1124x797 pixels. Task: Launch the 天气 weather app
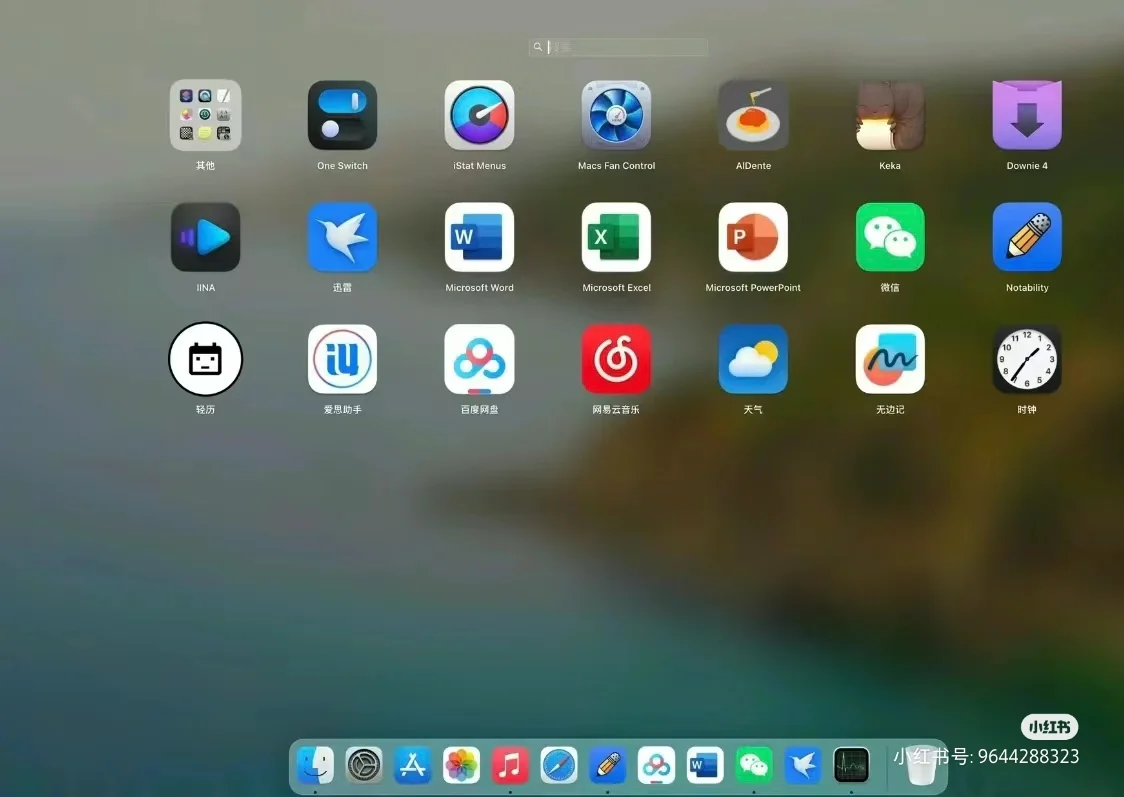tap(753, 359)
